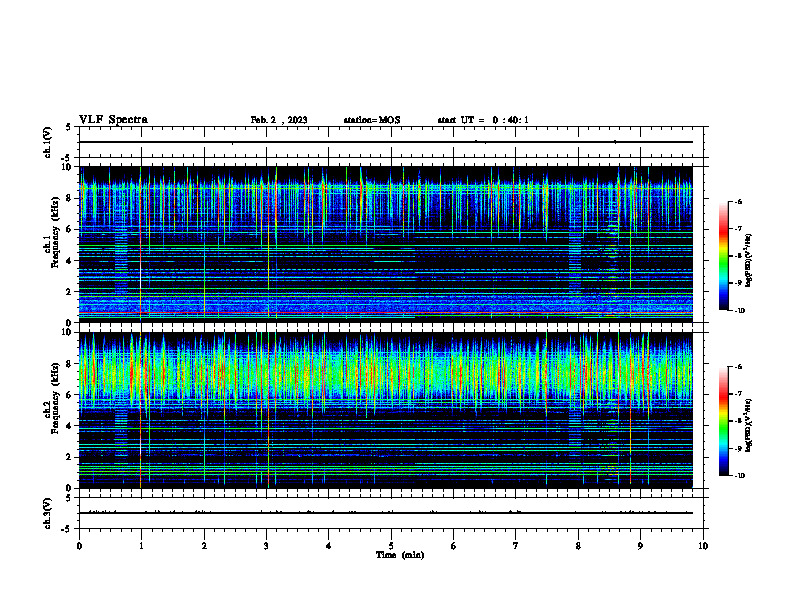The width and height of the screenshot is (792, 612).
Task: Click the ch.2 spectrogram color scale bar
Action: [x=724, y=421]
